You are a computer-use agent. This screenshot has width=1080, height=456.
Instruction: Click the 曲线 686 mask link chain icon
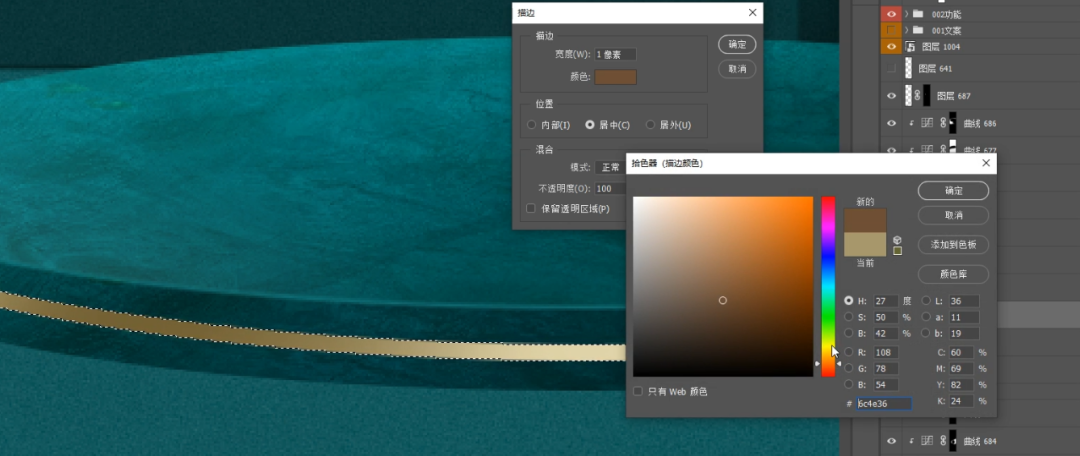click(943, 123)
